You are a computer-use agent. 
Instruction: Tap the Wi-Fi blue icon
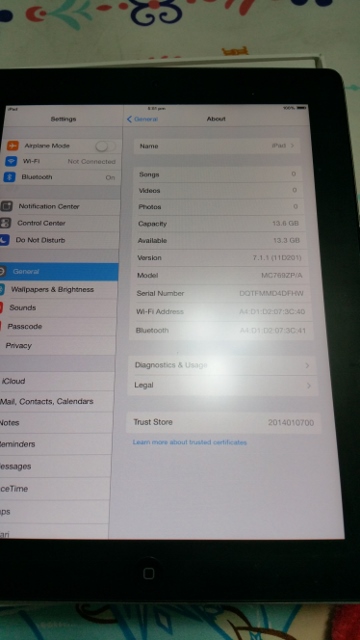click(11, 161)
